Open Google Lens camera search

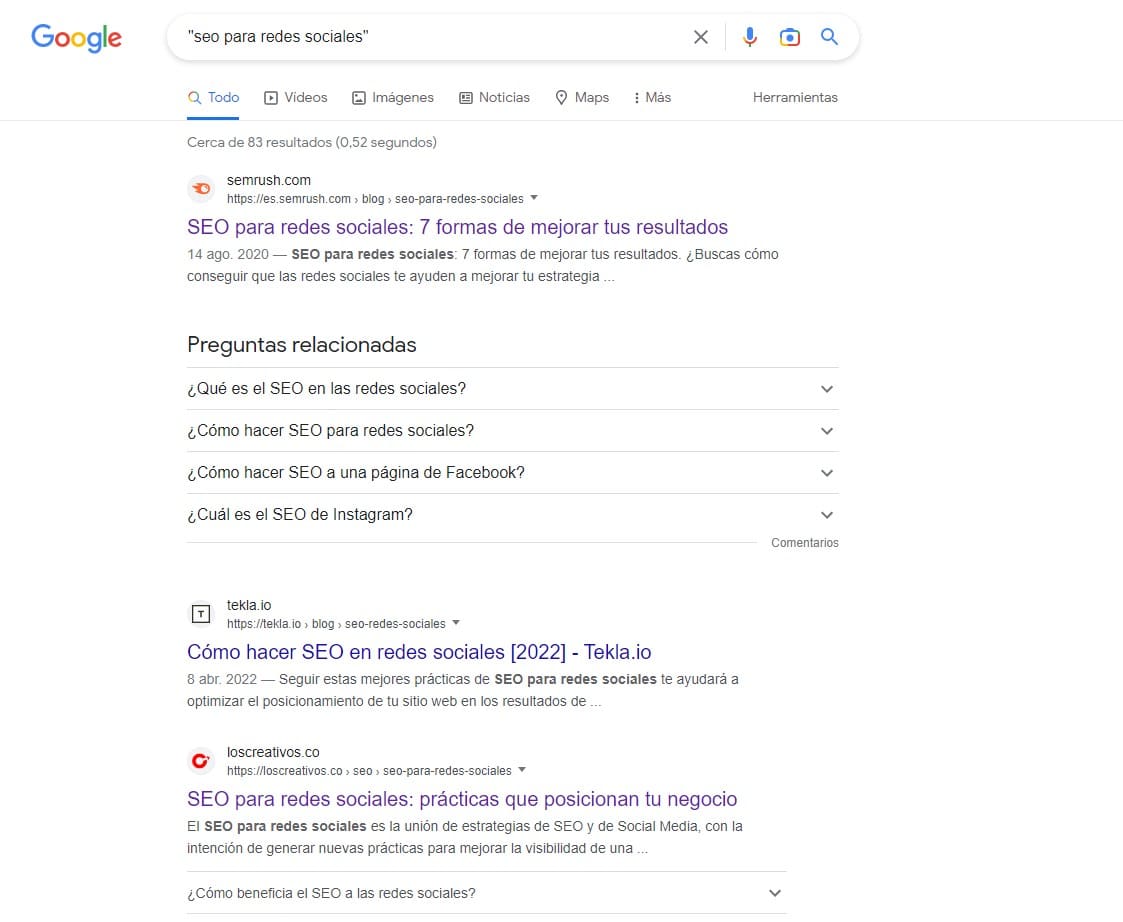(789, 36)
